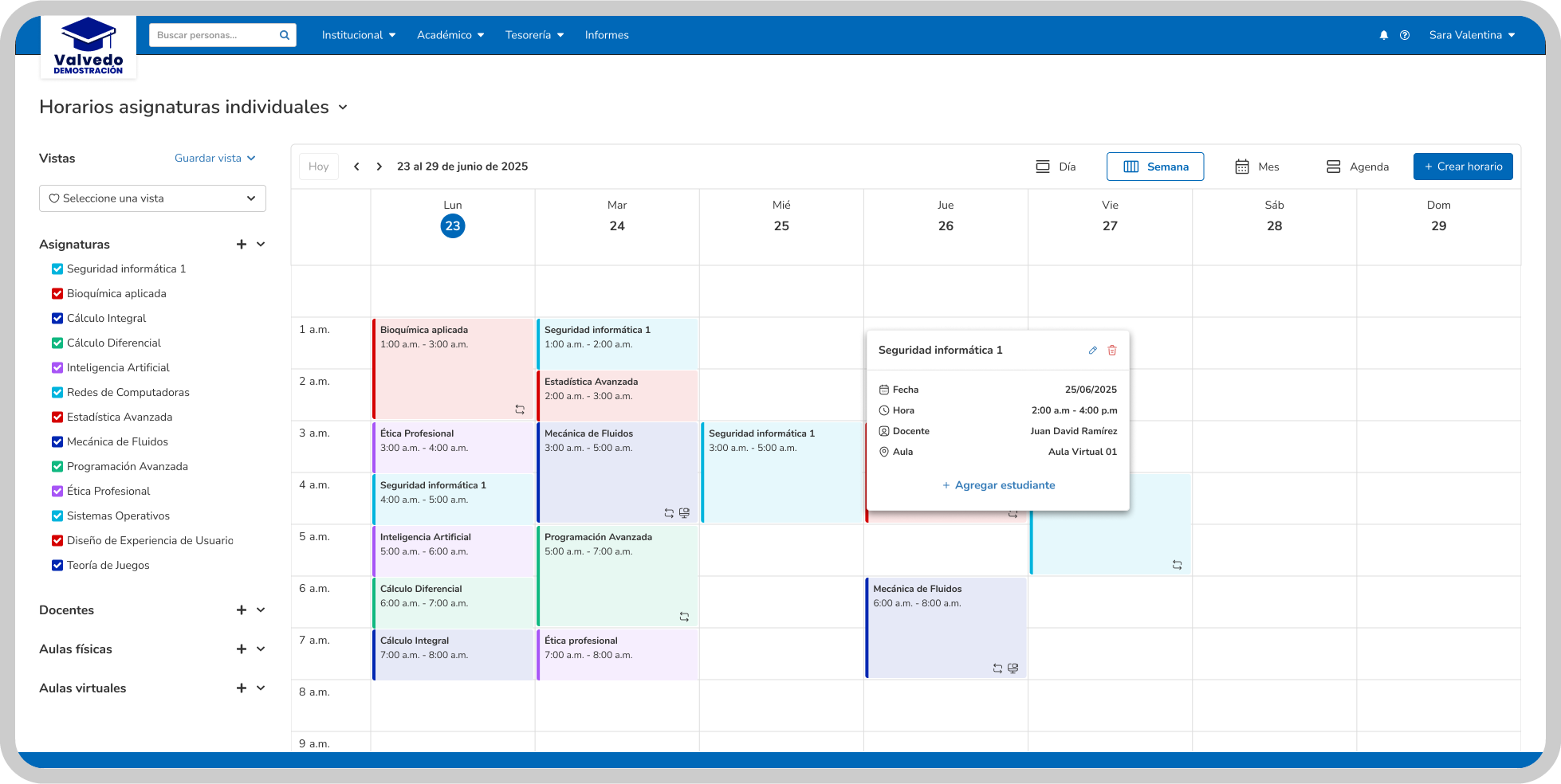Viewport: 1561px width, 784px height.
Task: Click the recurrence icon on the Bioquímica aplicada event
Action: click(520, 409)
